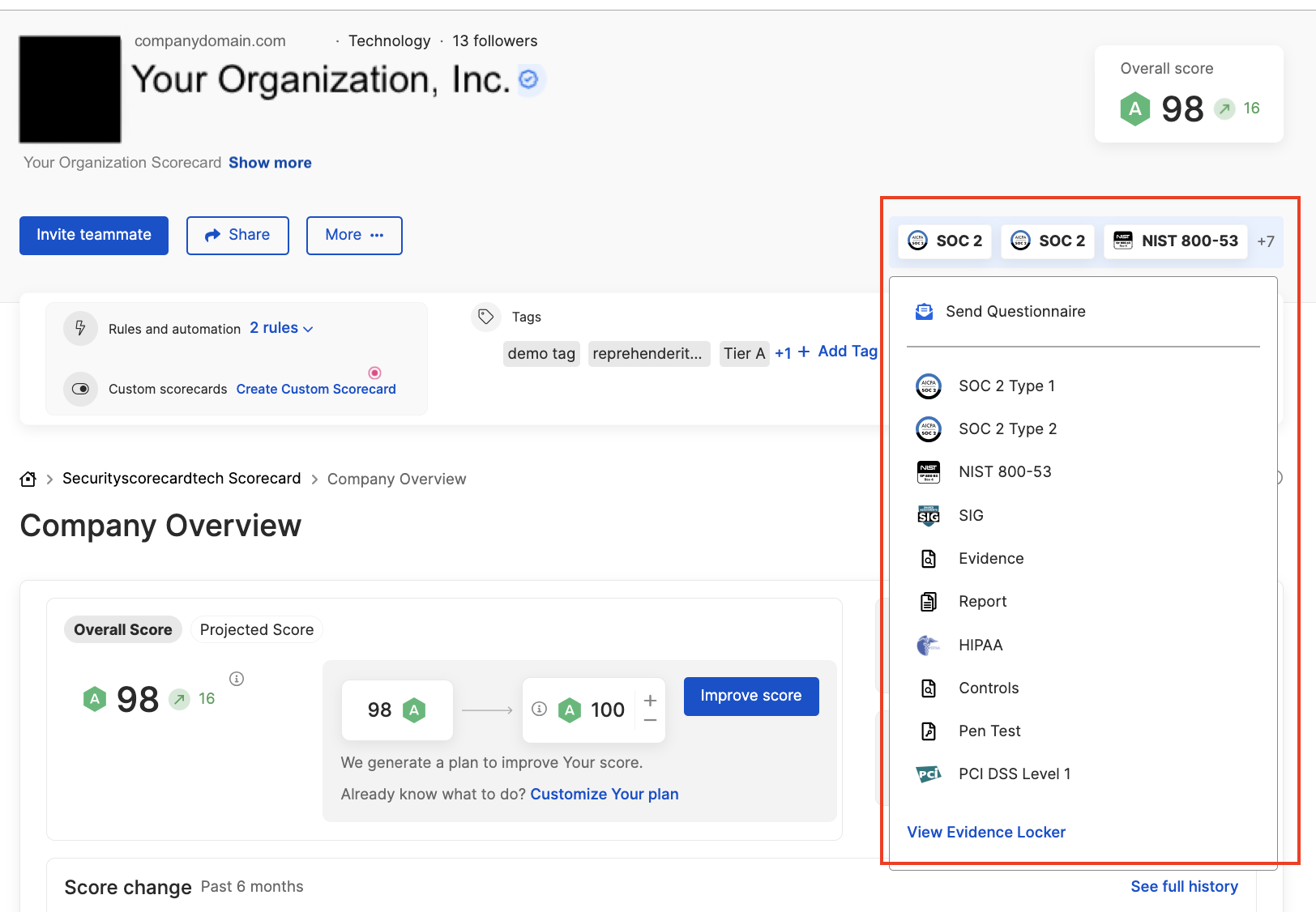This screenshot has width=1316, height=912.
Task: Click the home icon in breadcrumb
Action: point(28,479)
